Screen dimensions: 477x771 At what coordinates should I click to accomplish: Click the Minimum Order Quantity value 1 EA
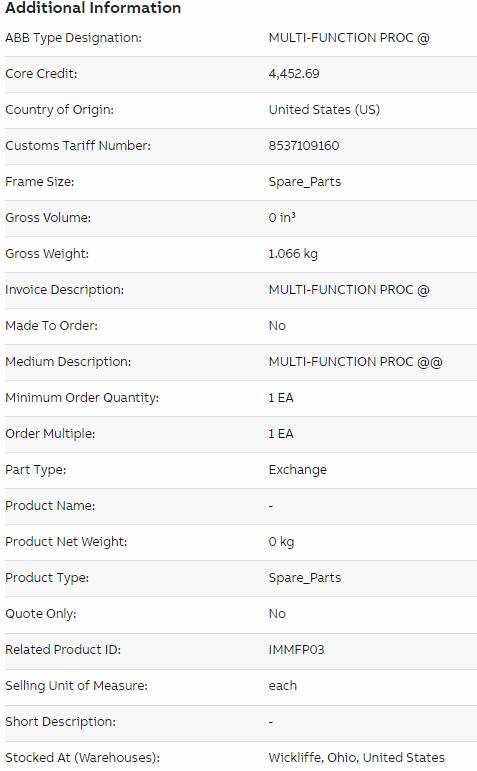[x=281, y=398]
